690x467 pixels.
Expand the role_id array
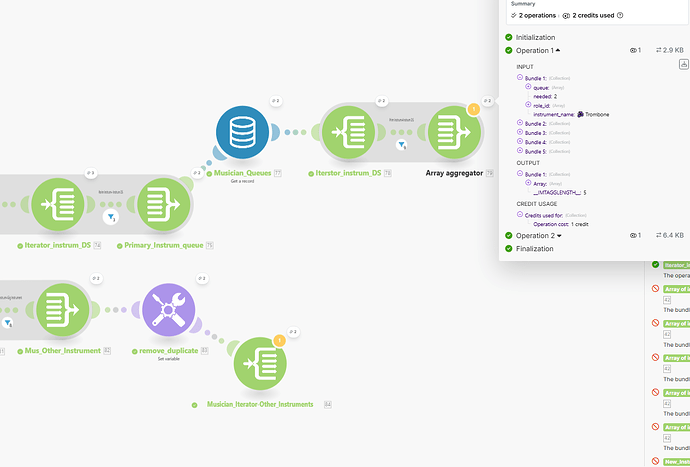pos(529,105)
